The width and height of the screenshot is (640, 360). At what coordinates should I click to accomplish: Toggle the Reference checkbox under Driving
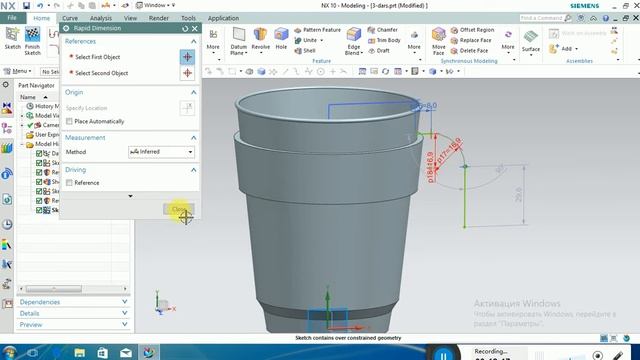[x=69, y=182]
